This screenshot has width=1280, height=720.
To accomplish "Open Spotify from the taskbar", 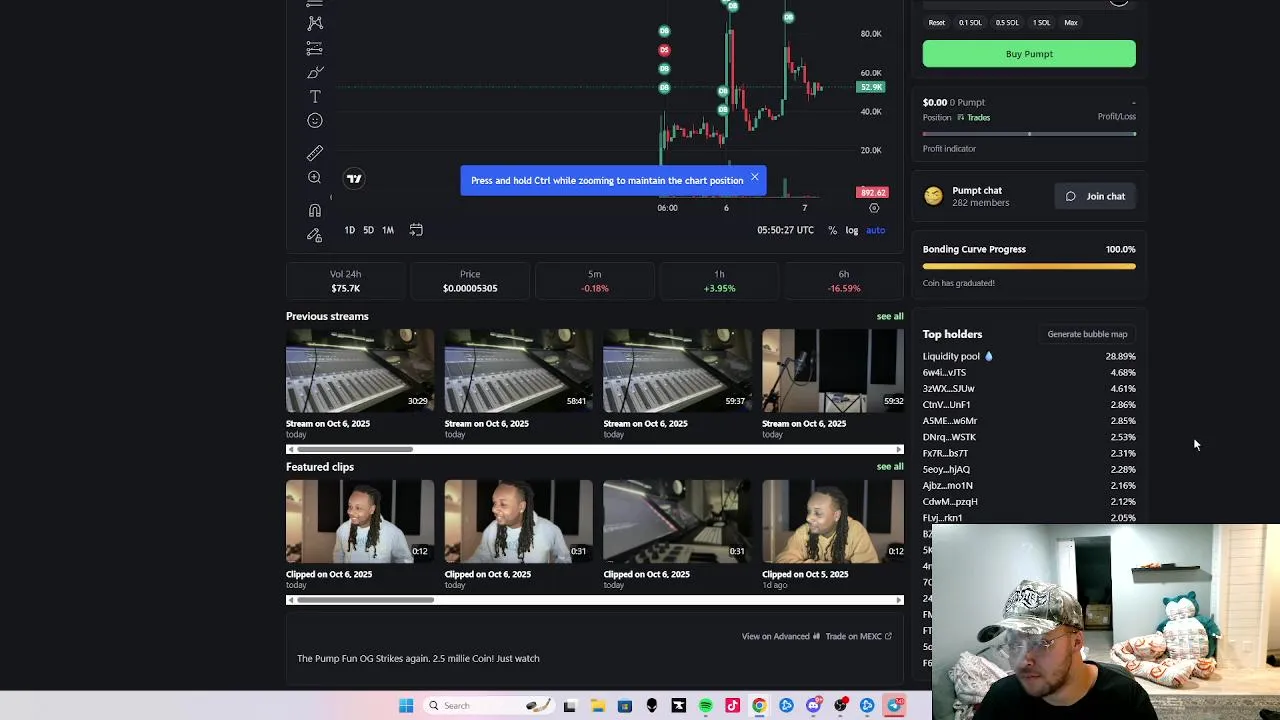I will (705, 706).
